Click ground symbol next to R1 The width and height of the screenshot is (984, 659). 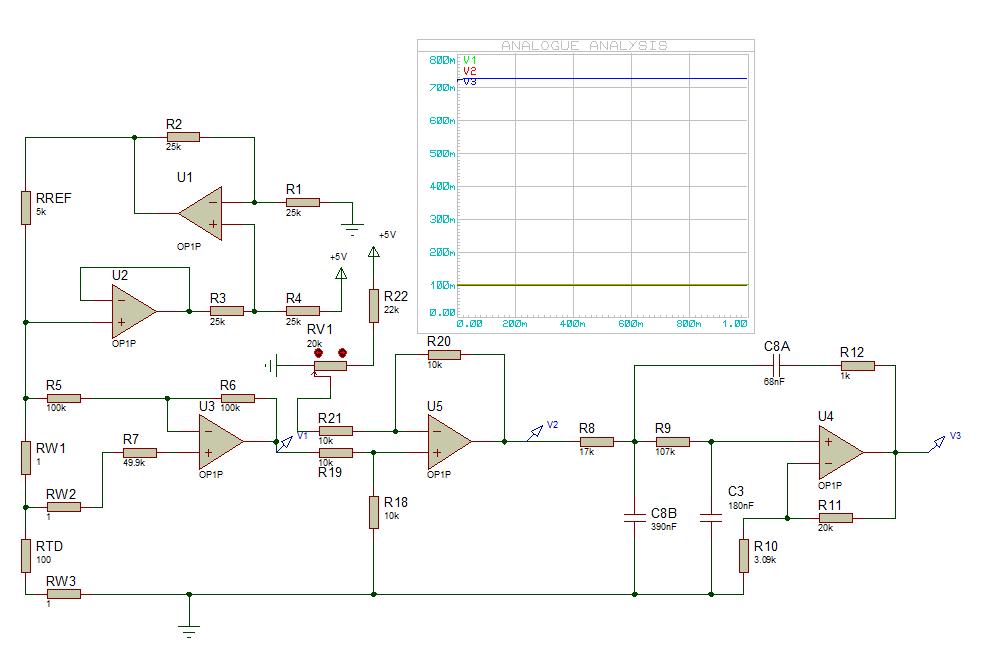point(352,230)
